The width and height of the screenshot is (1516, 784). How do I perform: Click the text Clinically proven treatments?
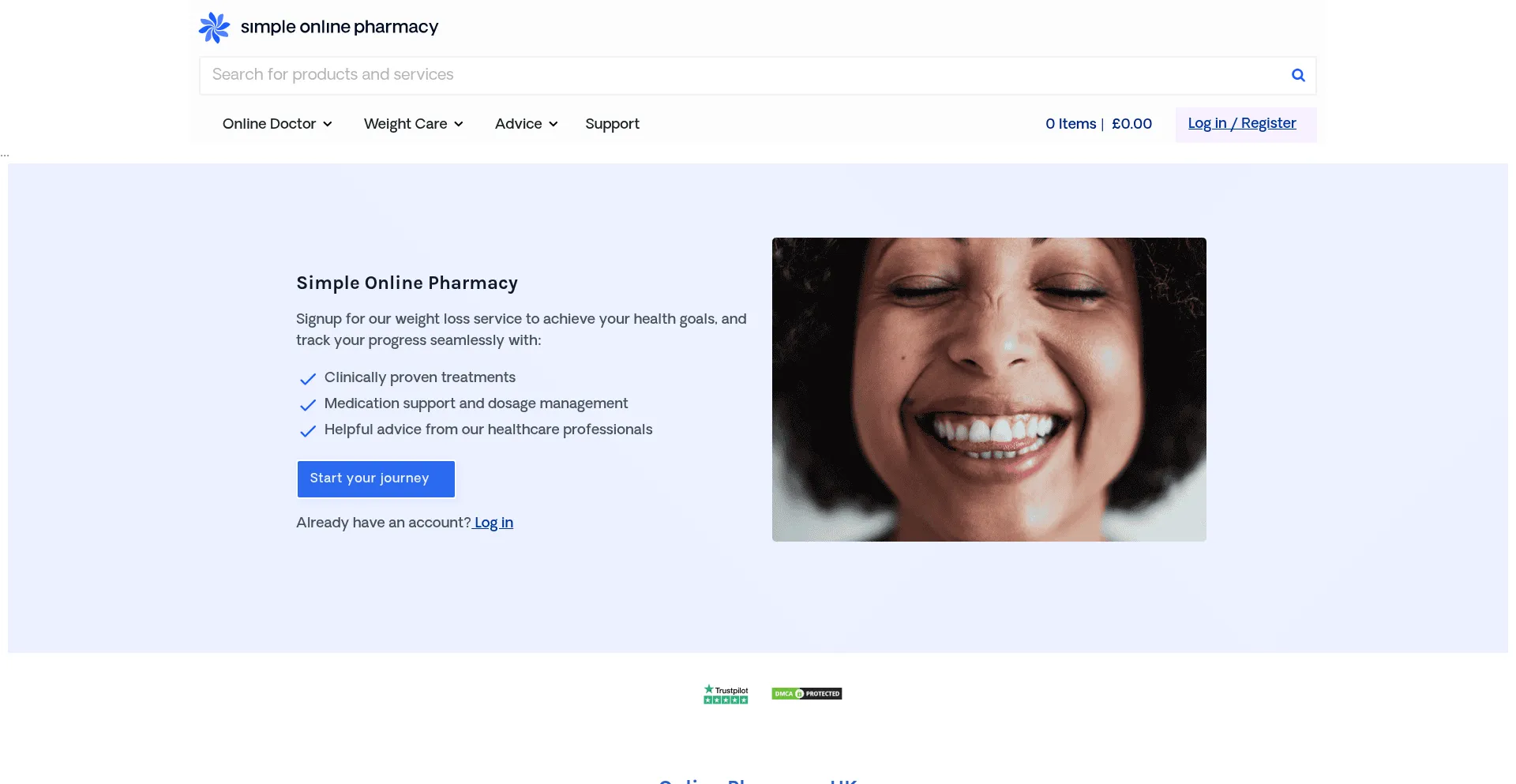(420, 377)
